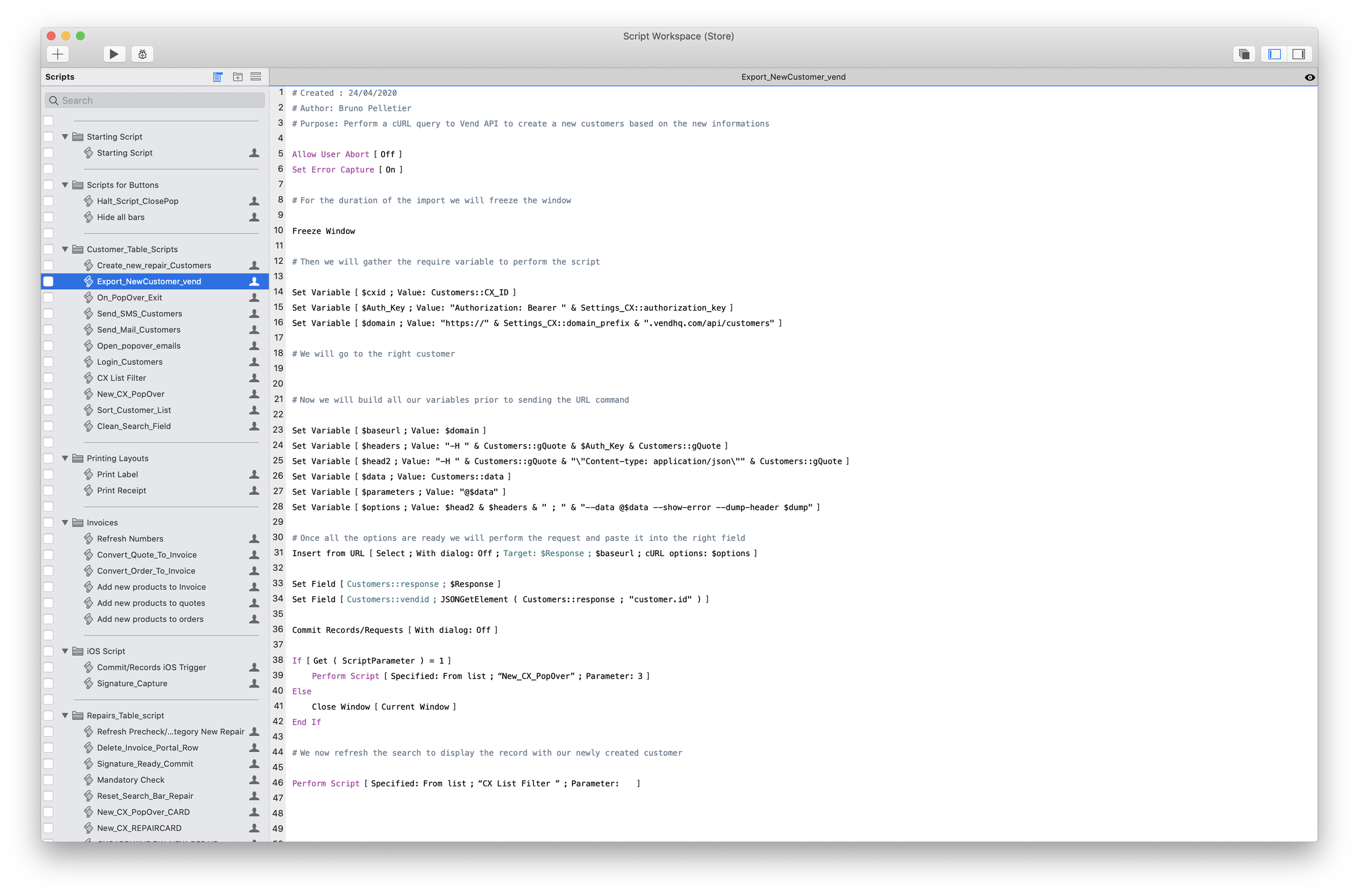Click the new folder icon in Scripts header
1359x896 pixels.
238,77
